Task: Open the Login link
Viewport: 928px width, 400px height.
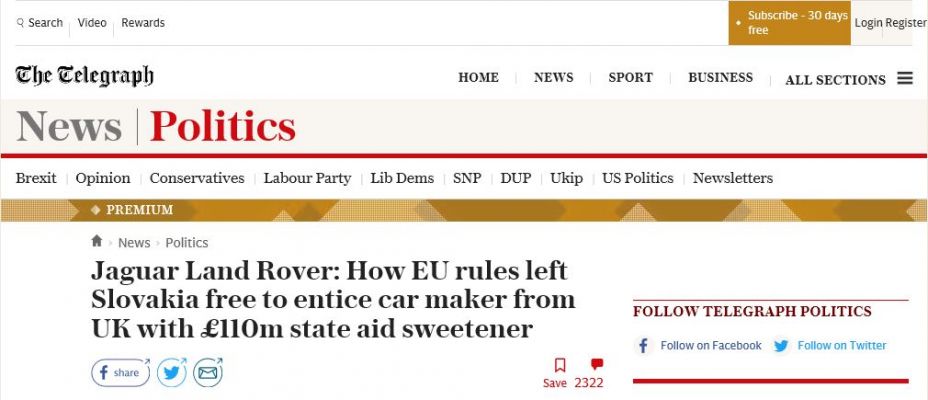Action: 868,23
